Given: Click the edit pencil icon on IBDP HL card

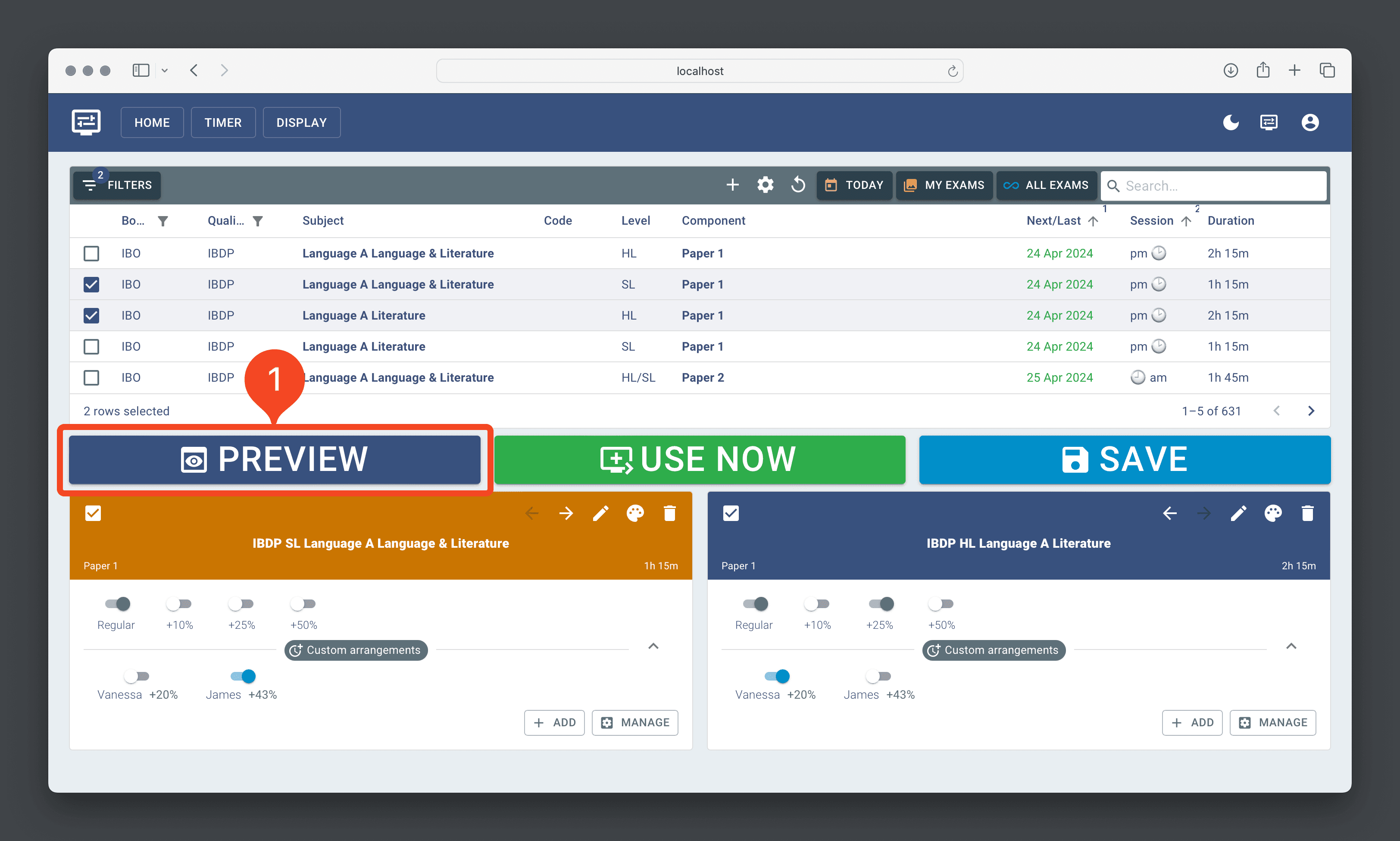Looking at the screenshot, I should [x=1238, y=514].
